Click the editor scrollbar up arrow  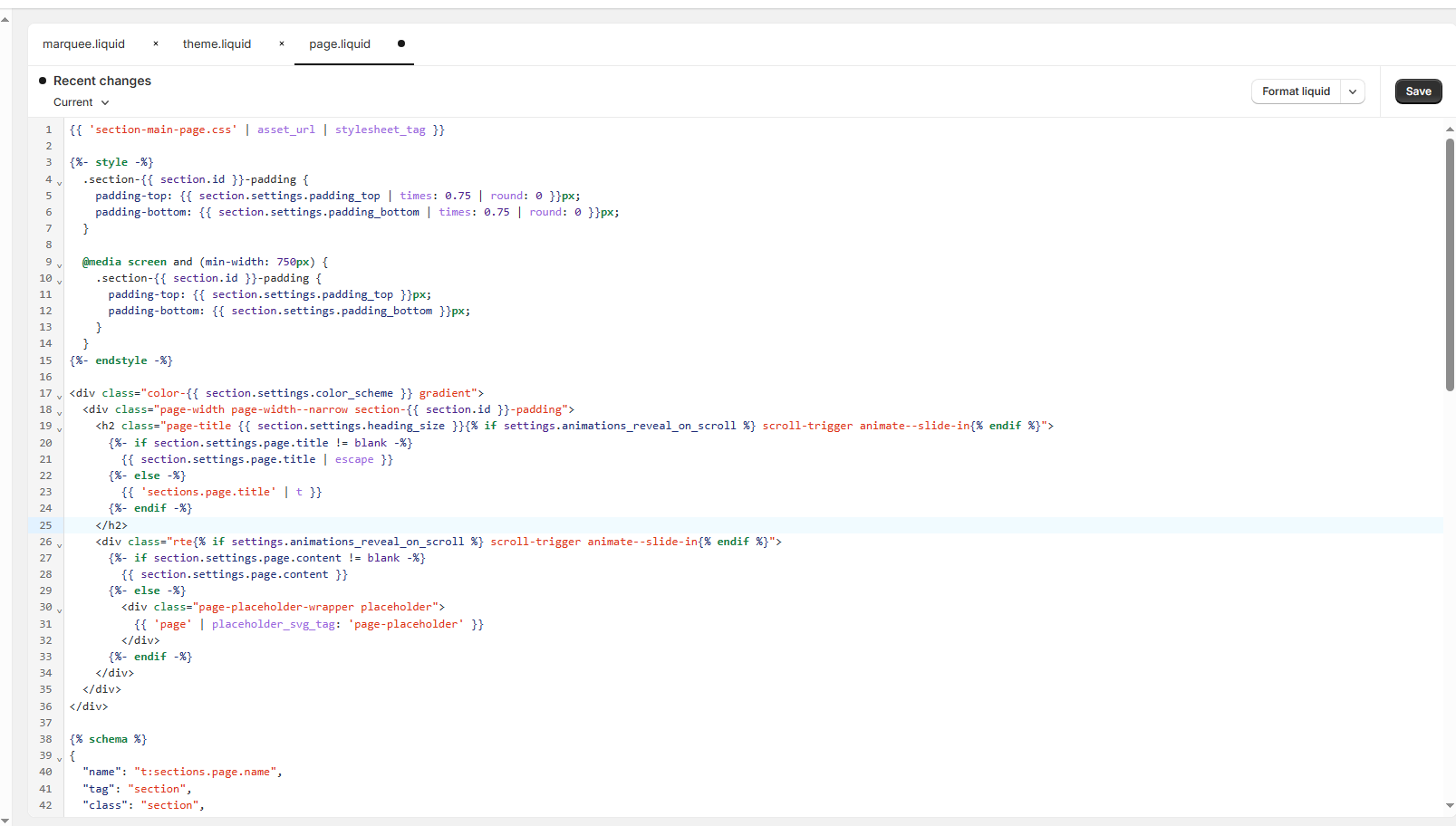pos(1450,130)
